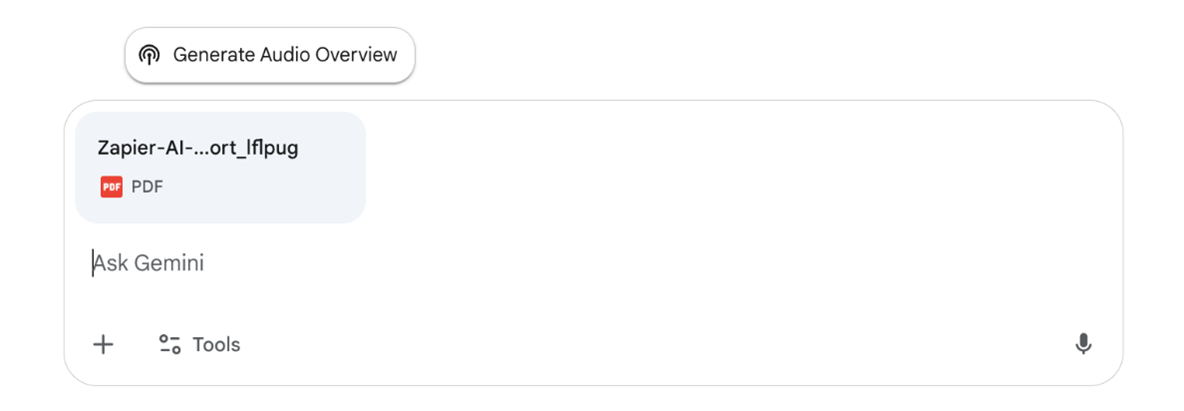1184x411 pixels.
Task: Open the Tools menu
Action: [x=199, y=344]
